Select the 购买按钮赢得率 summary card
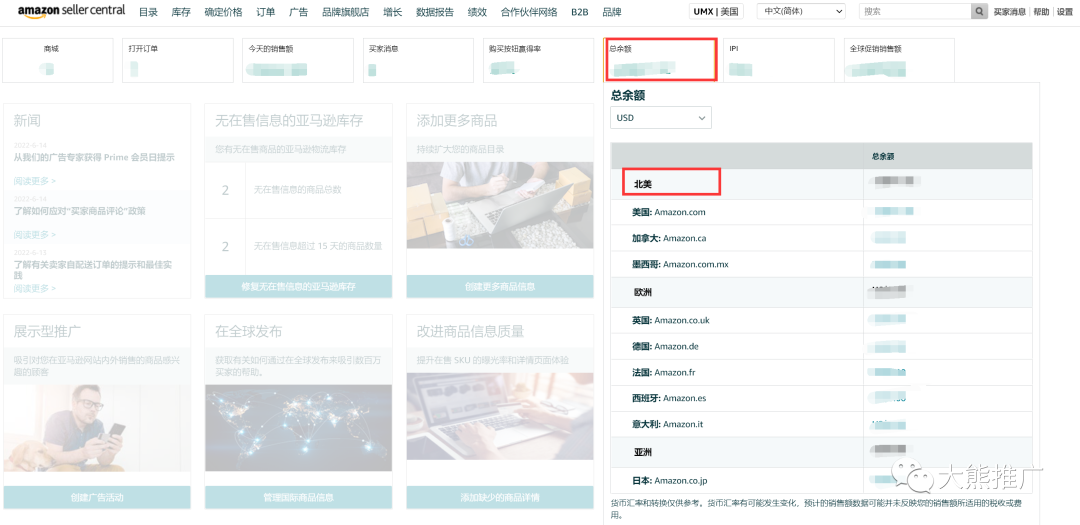The image size is (1080, 525). pyautogui.click(x=539, y=60)
